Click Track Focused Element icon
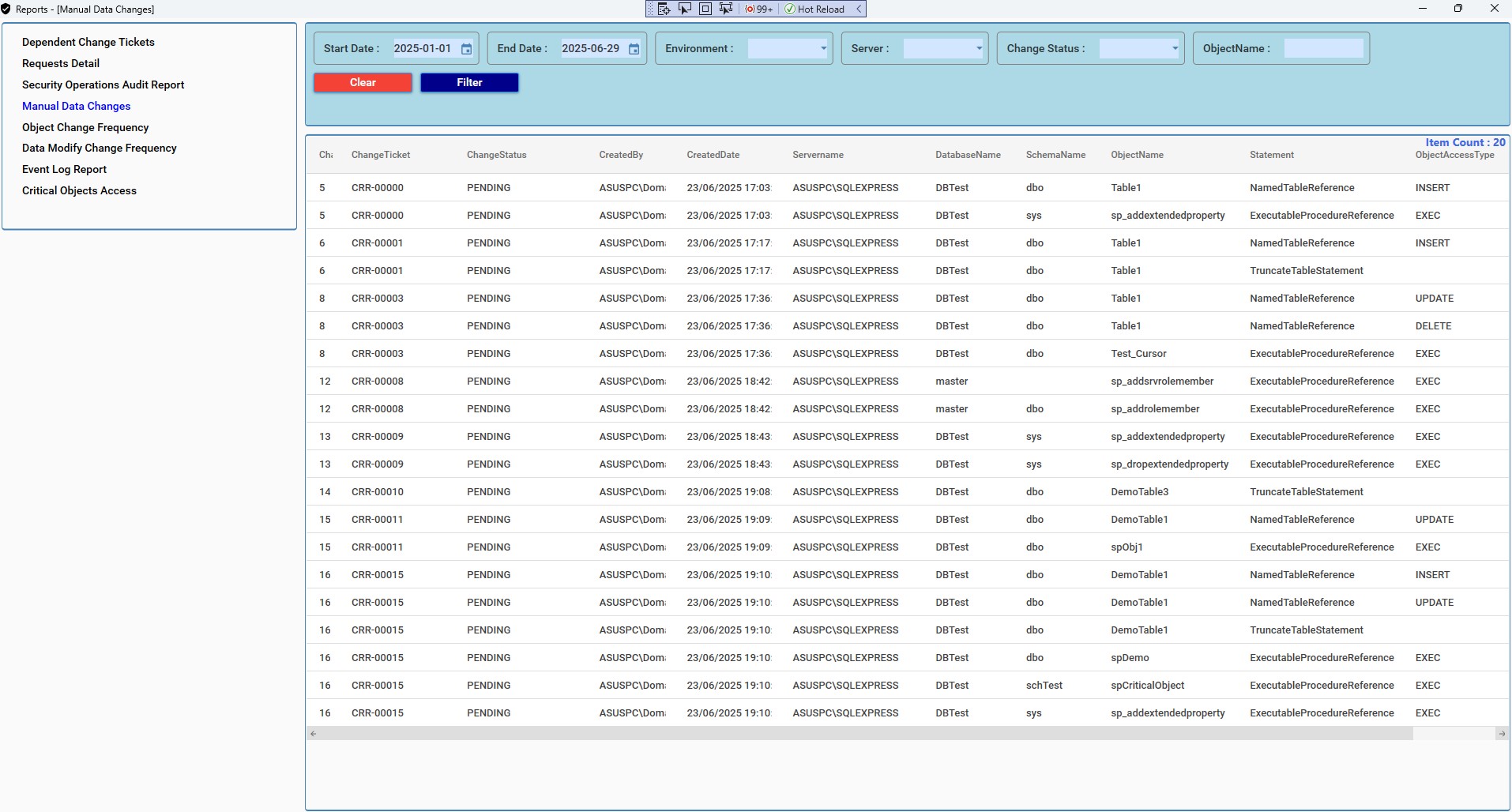Viewport: 1512px width, 812px height. point(726,9)
